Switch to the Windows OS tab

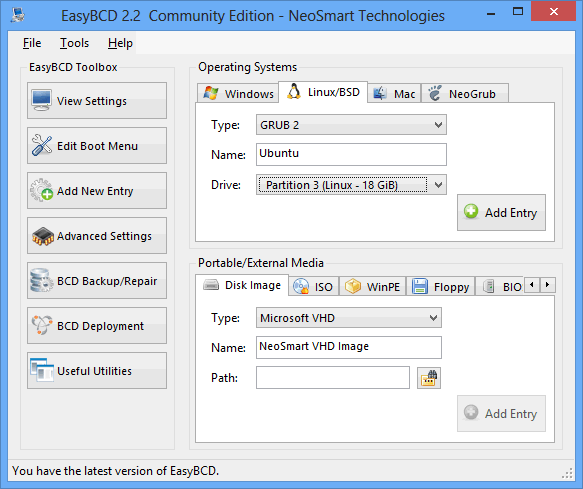click(238, 93)
